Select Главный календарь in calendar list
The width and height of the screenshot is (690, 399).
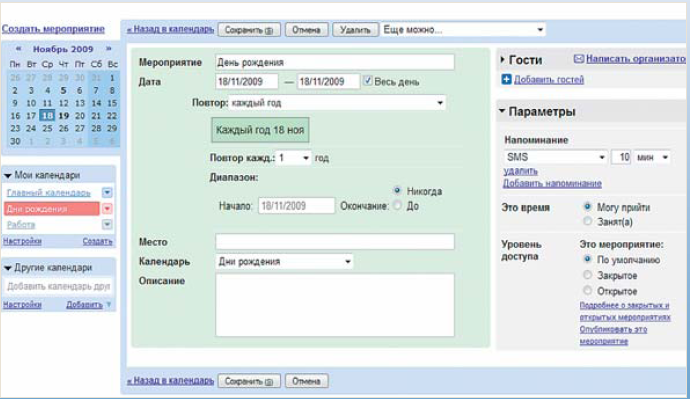(x=48, y=193)
